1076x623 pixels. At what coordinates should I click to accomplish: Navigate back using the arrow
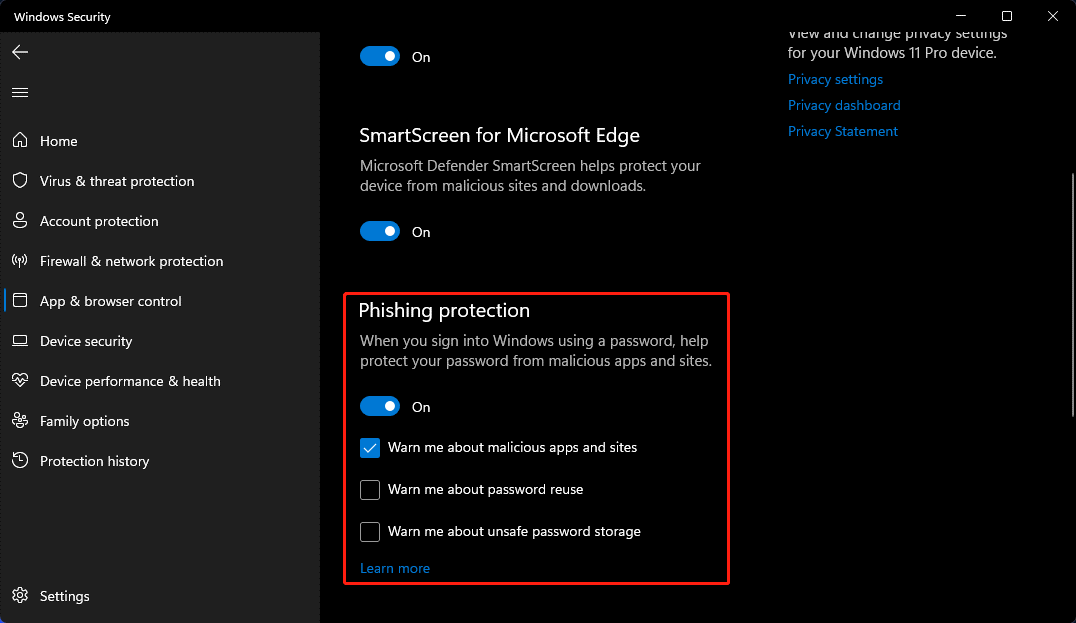click(x=20, y=52)
